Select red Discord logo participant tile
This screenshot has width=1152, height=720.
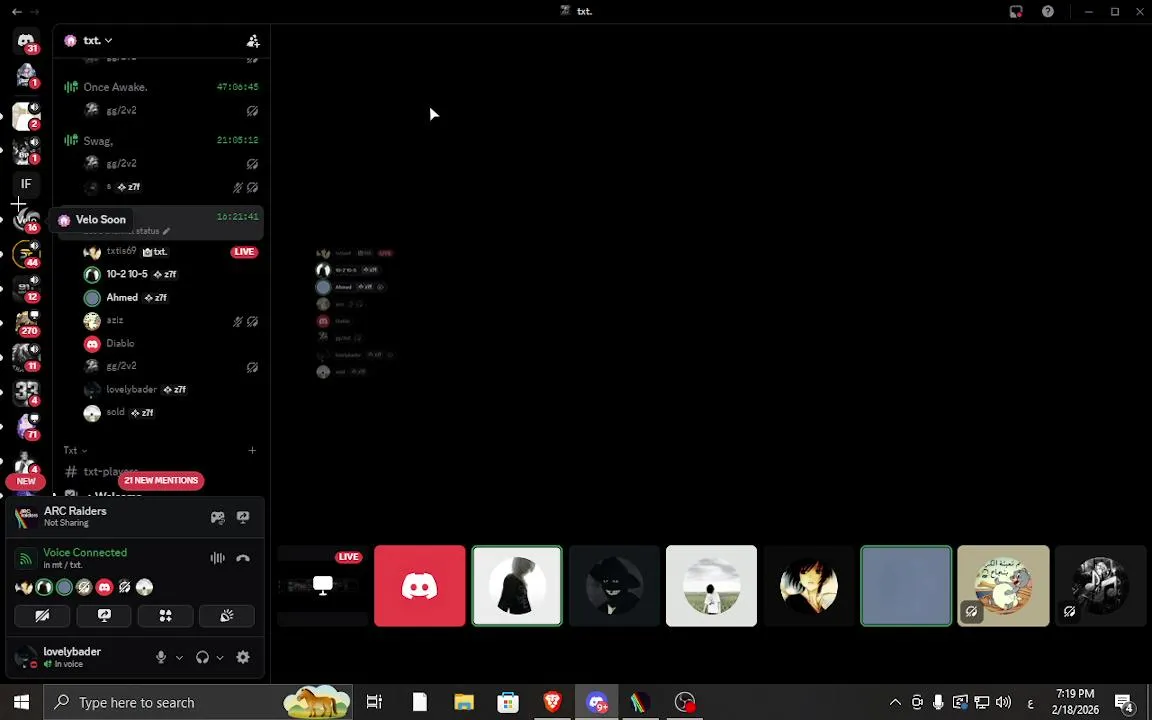click(x=420, y=586)
